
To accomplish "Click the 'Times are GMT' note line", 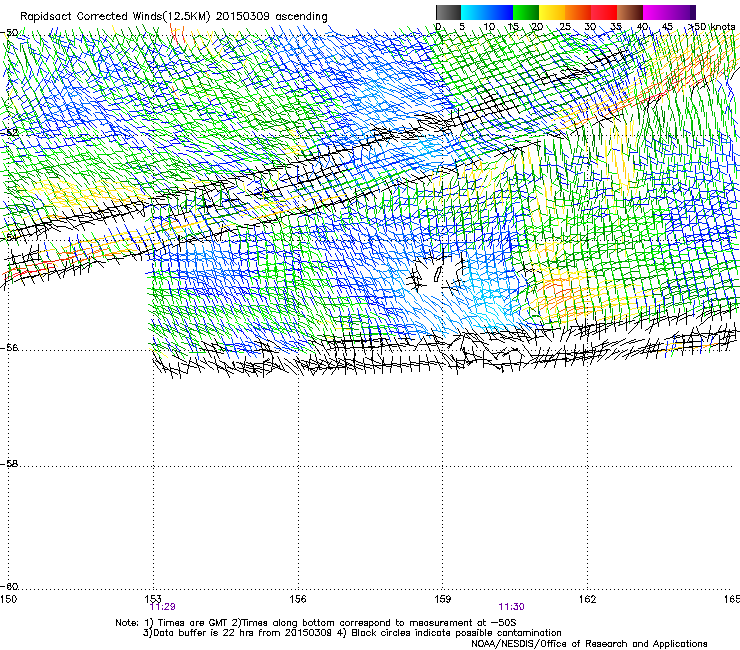I will tap(316, 623).
